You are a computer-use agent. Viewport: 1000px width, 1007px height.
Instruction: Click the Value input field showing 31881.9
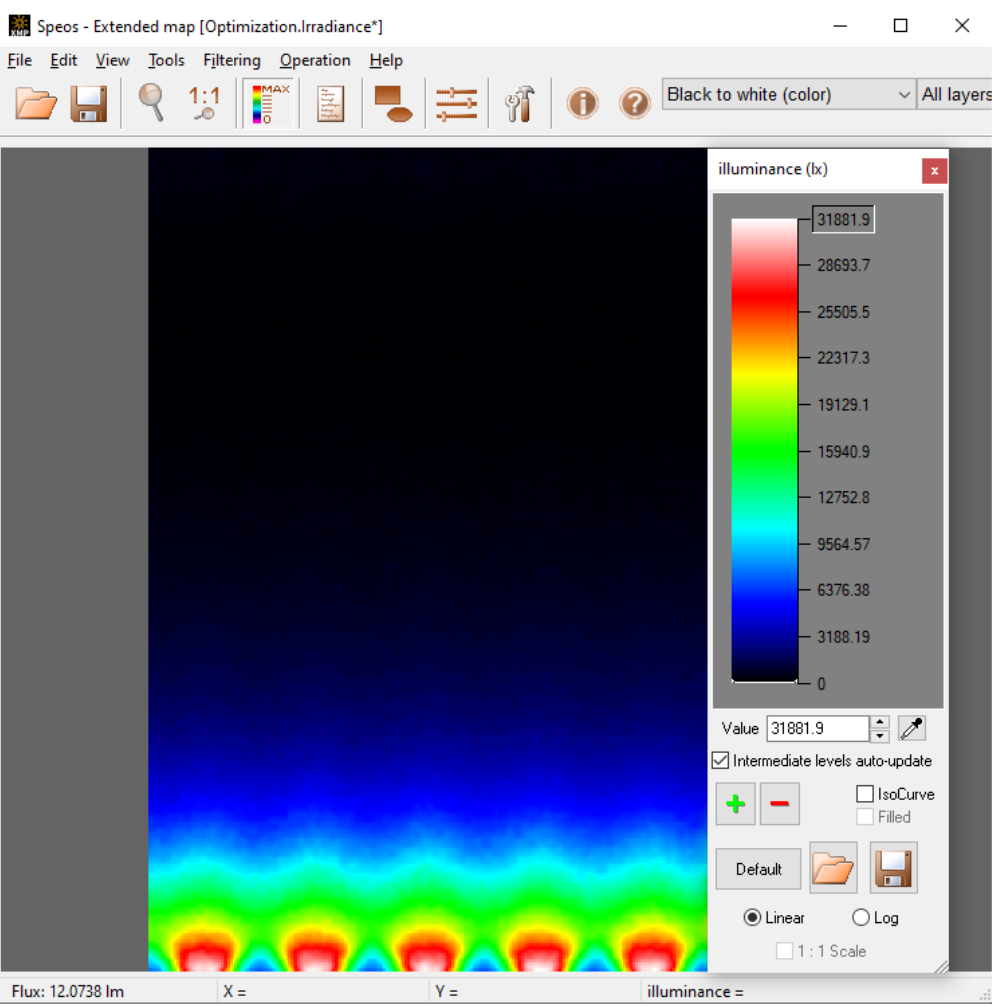(x=816, y=729)
